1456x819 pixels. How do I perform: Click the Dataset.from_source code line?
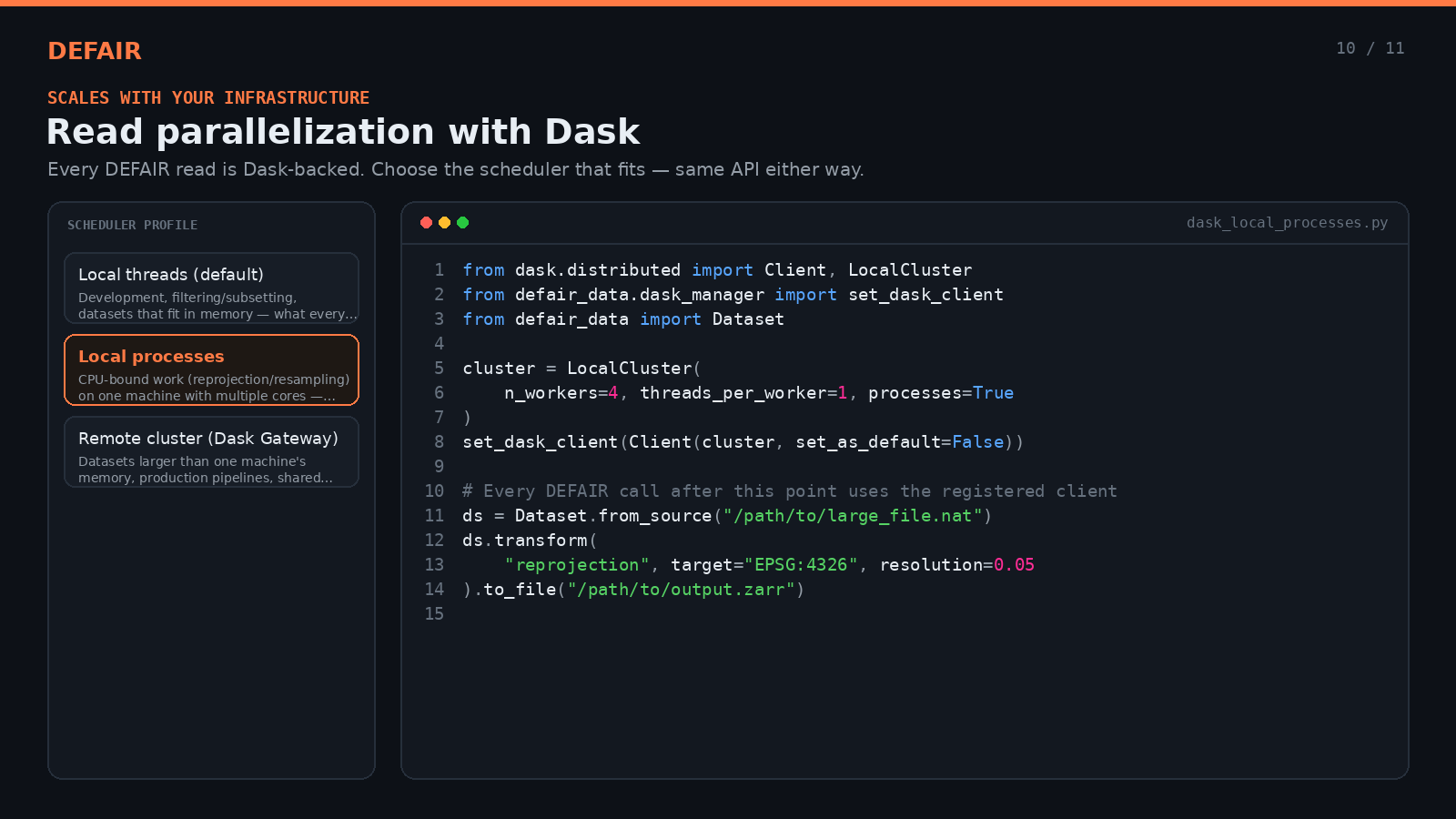(727, 516)
